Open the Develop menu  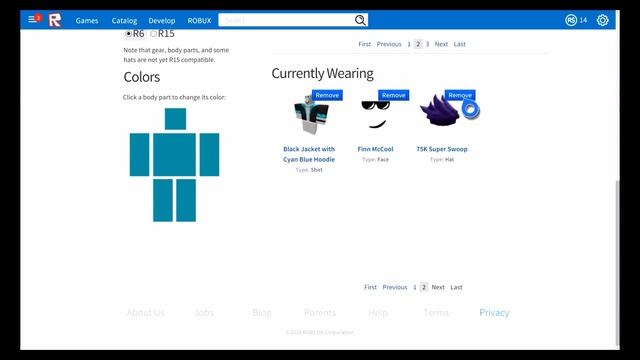(x=162, y=20)
